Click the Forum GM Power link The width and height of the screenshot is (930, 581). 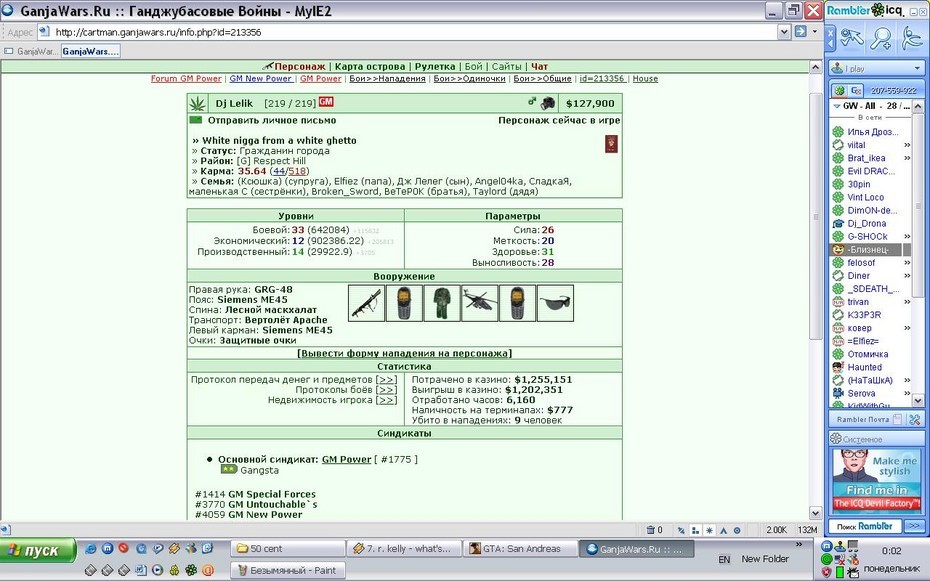tap(186, 78)
